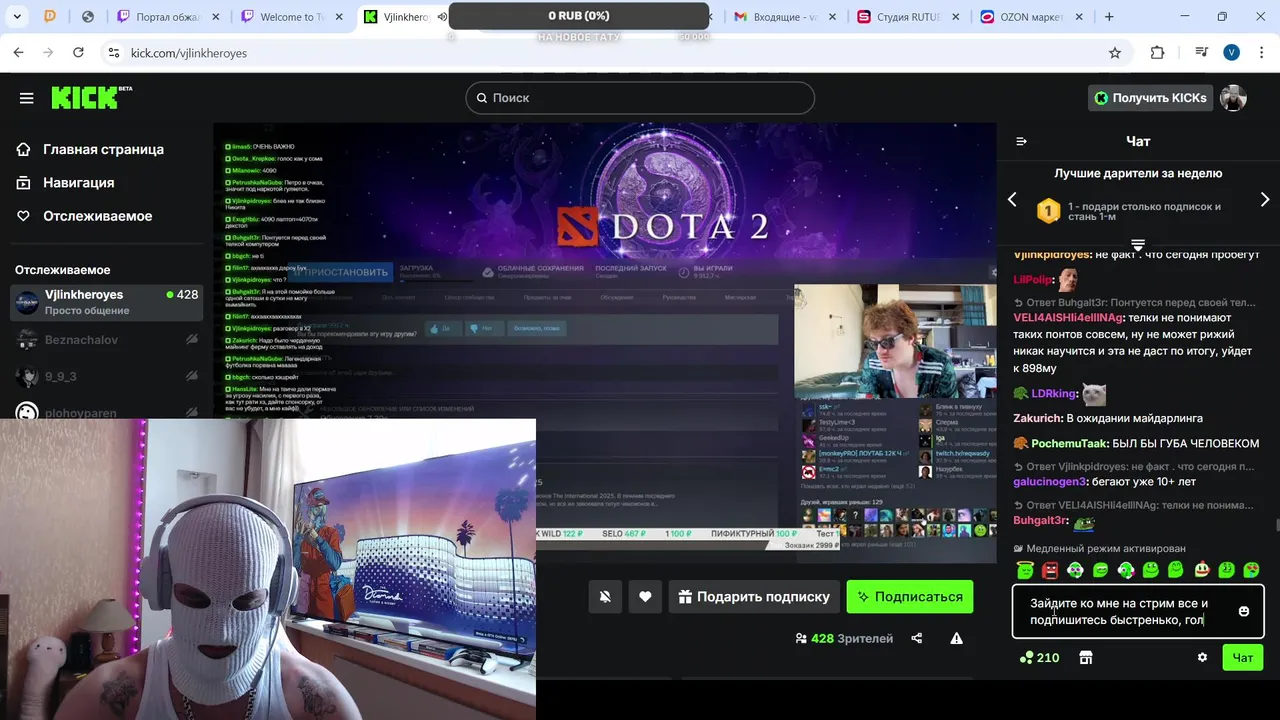
Task: Select the Beznachalov offline channel
Action: 106,340
